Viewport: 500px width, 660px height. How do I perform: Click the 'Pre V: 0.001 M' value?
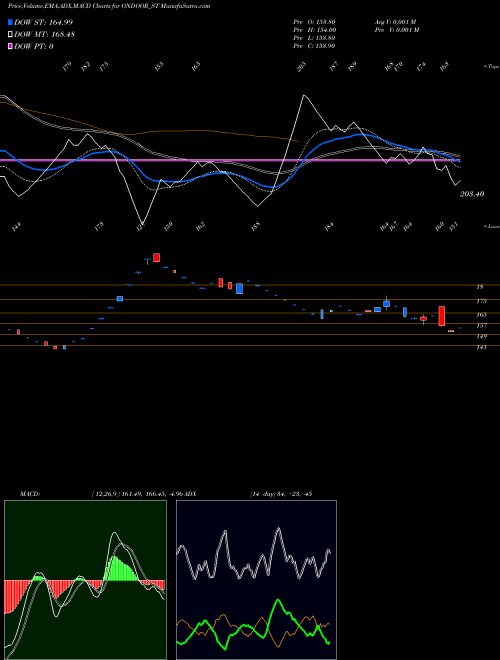pyautogui.click(x=397, y=29)
